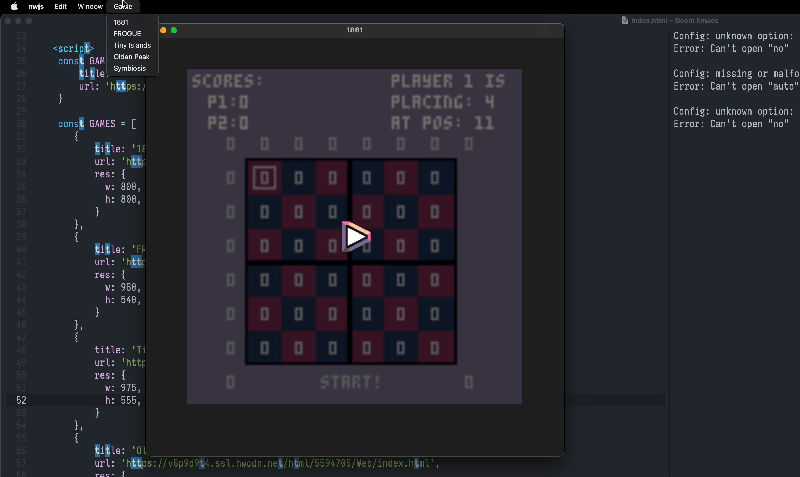Screen dimensions: 800x477
Task: Choose Olden Peak from the Game menu
Action: tap(131, 57)
